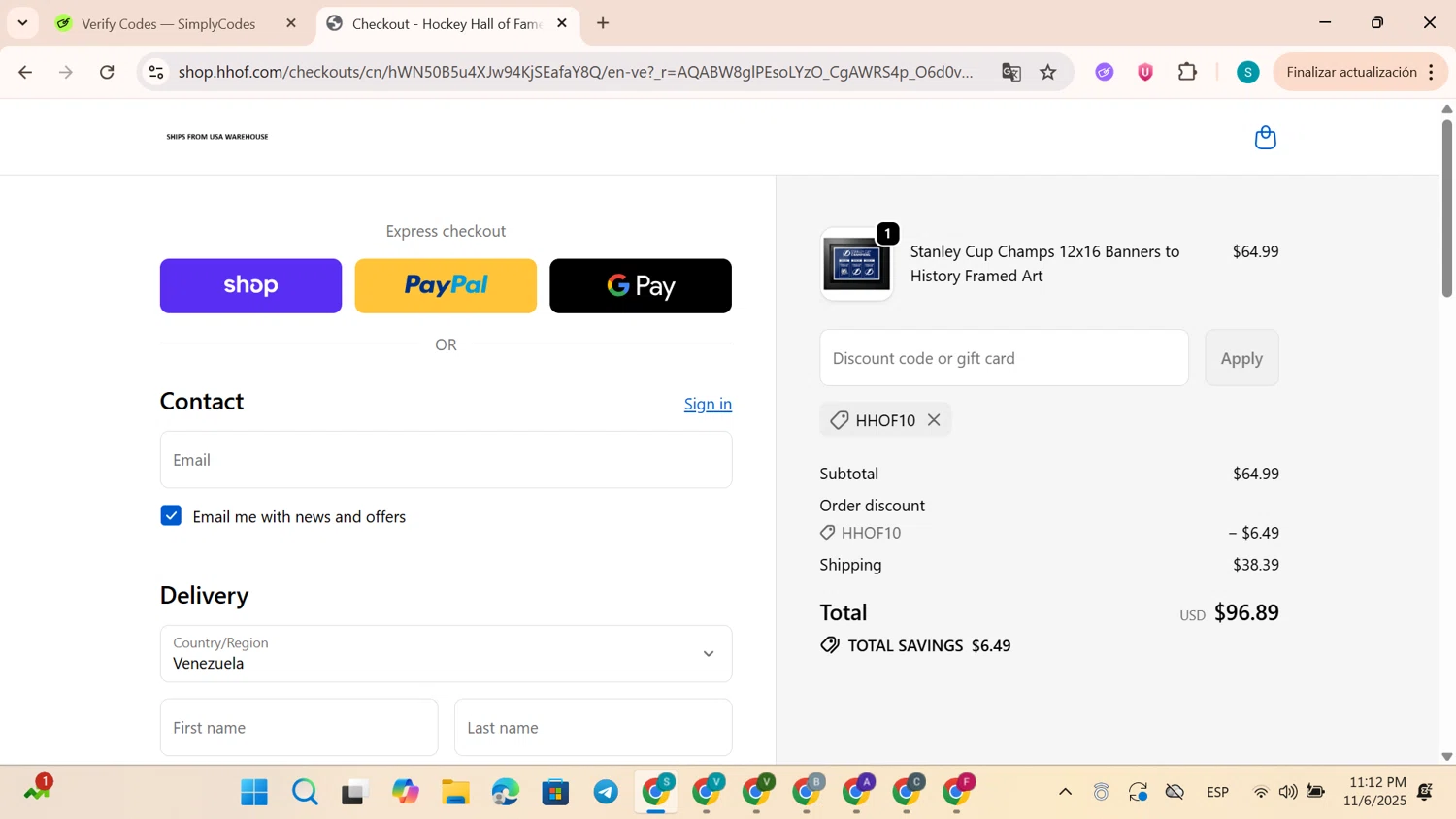Open the Extensions puzzle menu
This screenshot has width=1456, height=819.
coord(1187,72)
